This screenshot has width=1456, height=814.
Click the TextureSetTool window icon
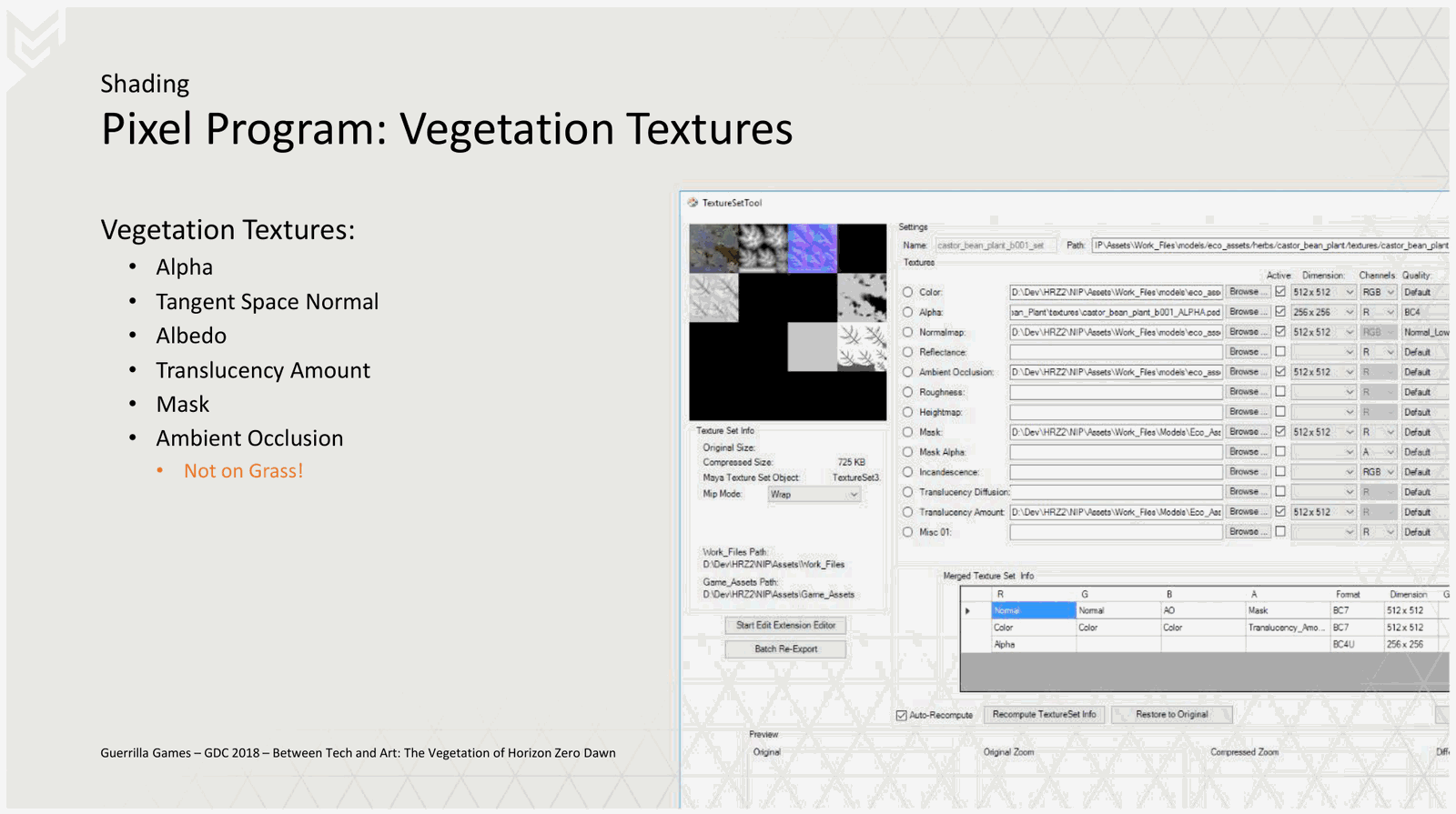point(693,203)
